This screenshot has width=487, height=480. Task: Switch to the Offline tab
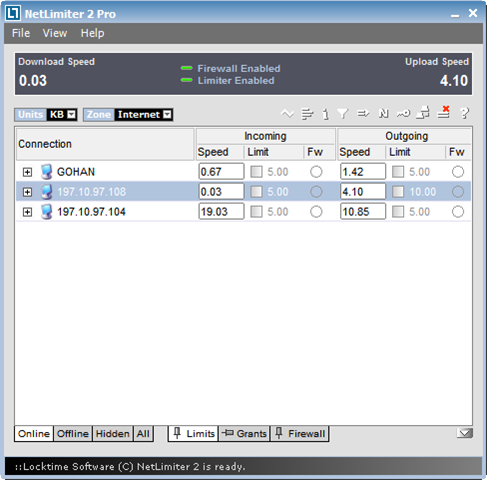73,434
